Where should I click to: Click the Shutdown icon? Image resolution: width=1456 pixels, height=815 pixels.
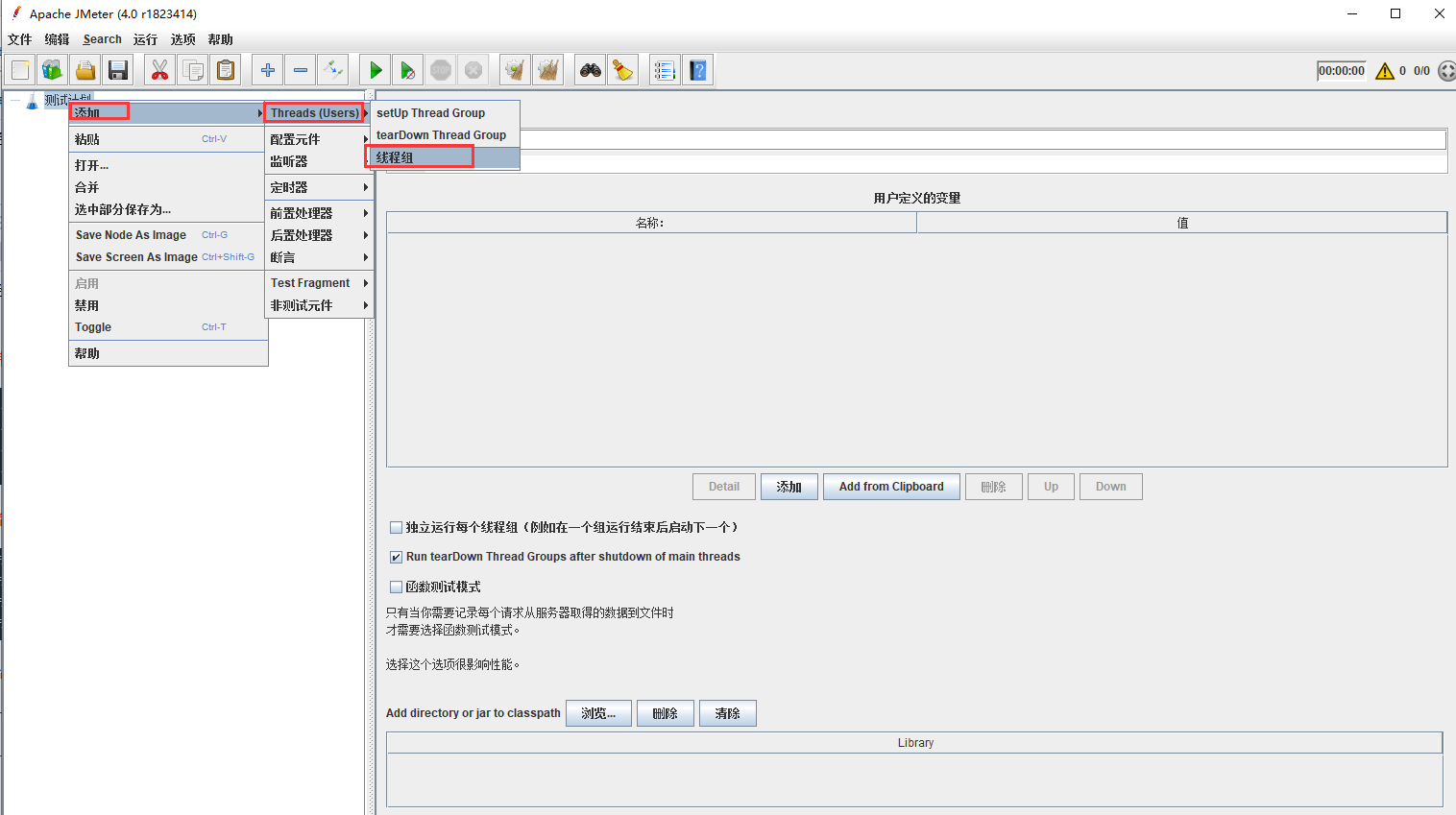473,70
